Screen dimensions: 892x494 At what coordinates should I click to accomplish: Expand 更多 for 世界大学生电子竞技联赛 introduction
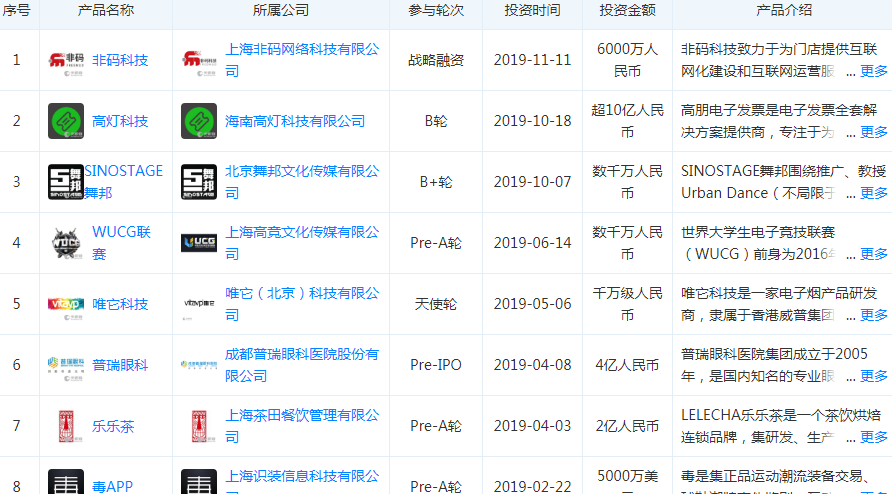[874, 254]
